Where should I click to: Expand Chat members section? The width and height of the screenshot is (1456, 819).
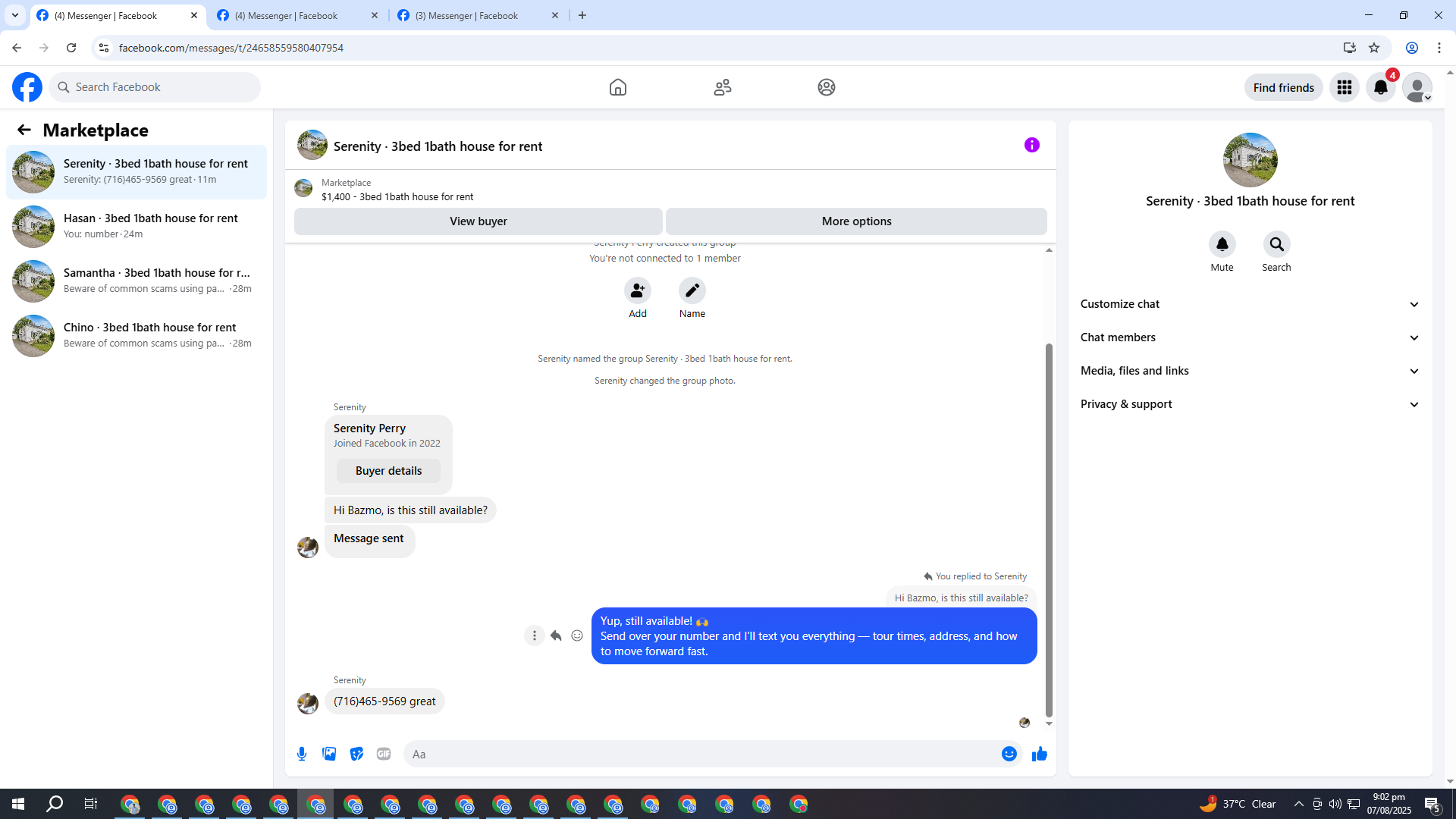(1250, 337)
